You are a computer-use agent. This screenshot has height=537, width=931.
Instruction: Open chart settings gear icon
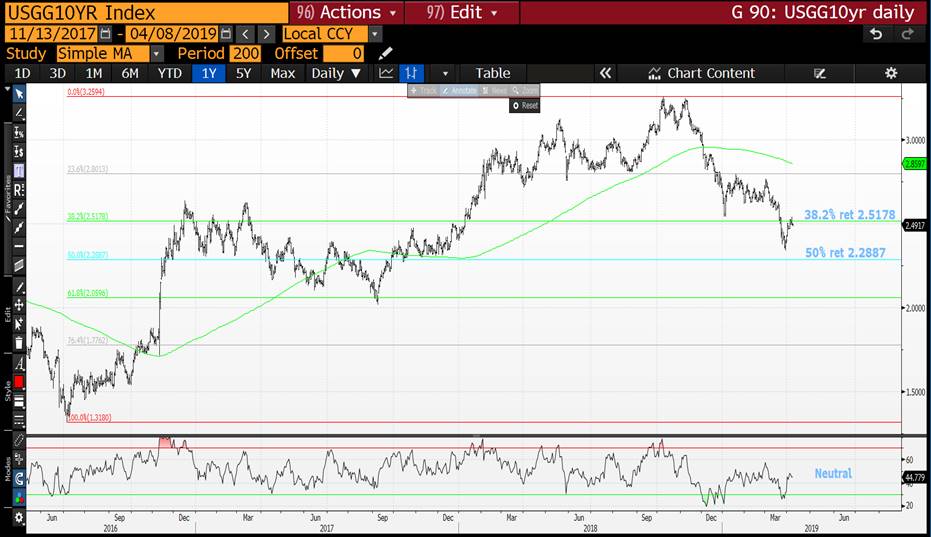pyautogui.click(x=891, y=73)
